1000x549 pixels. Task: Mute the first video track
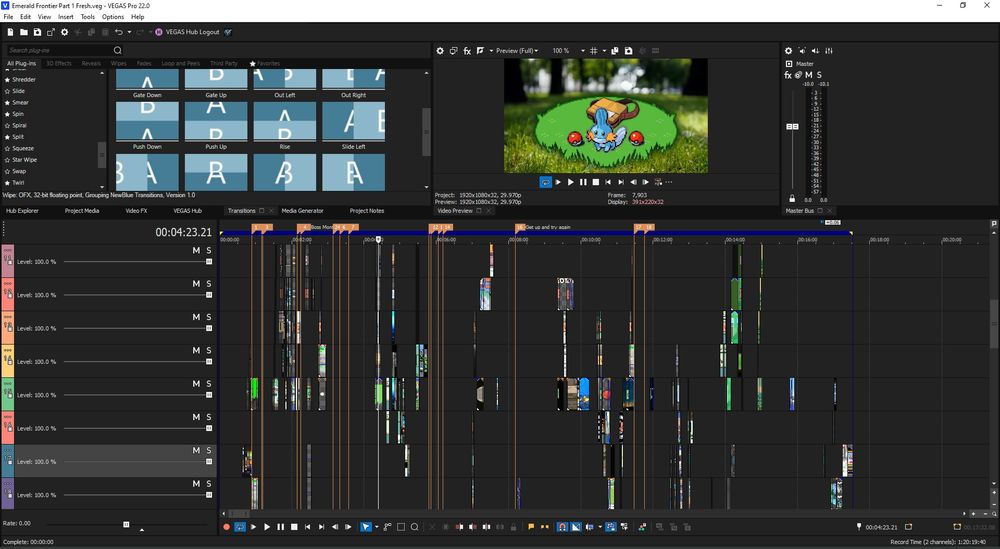point(196,251)
